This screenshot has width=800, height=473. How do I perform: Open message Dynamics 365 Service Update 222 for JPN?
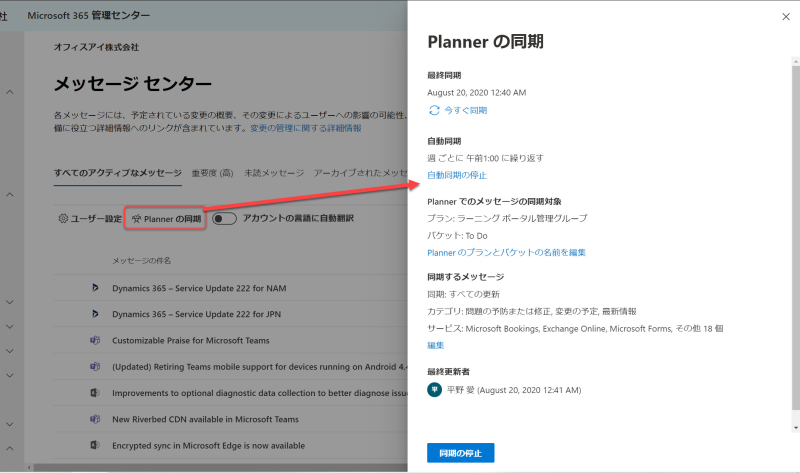coord(196,314)
